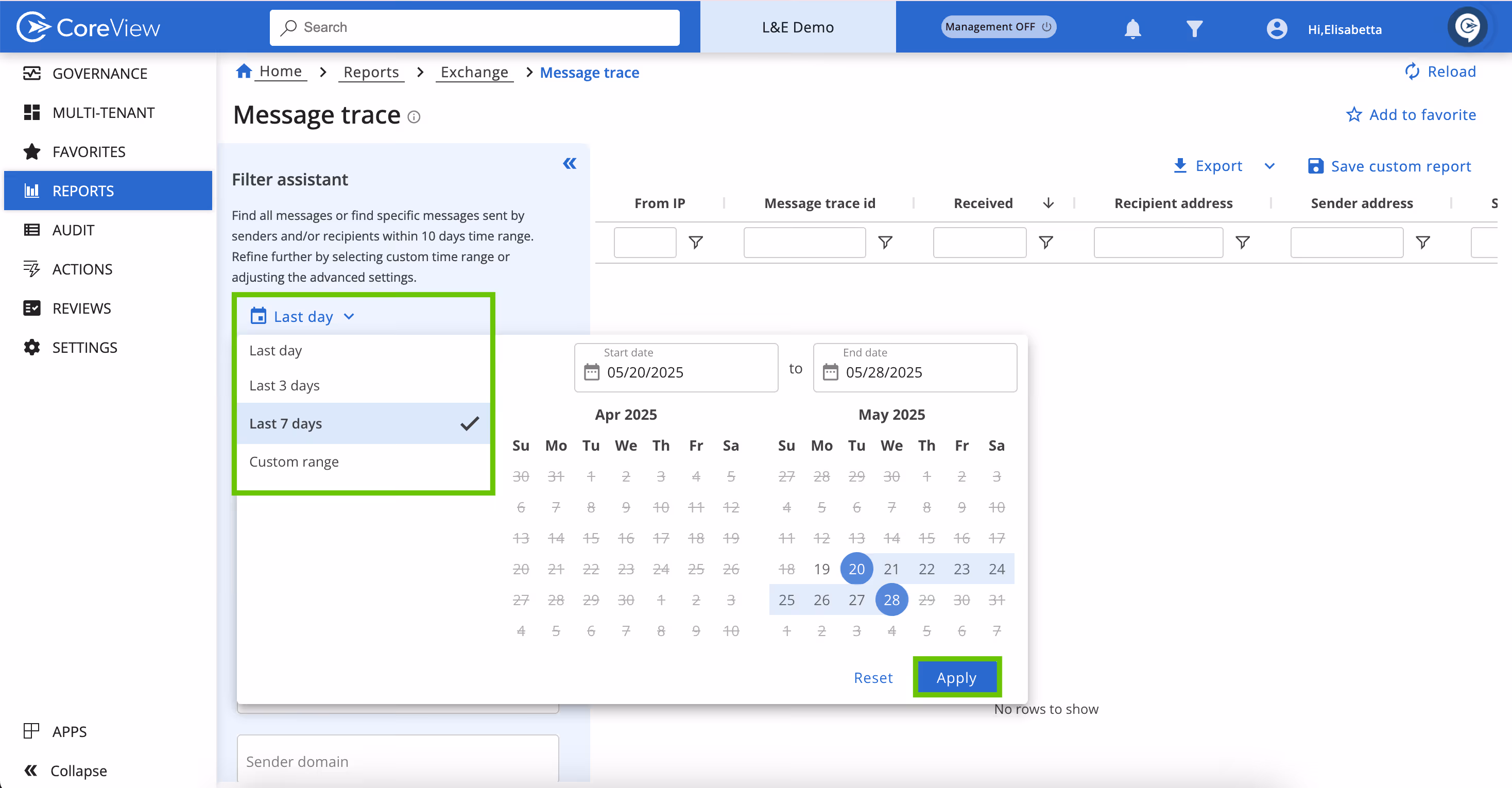Open the Export download icon
This screenshot has height=788, width=1512.
[x=1180, y=166]
